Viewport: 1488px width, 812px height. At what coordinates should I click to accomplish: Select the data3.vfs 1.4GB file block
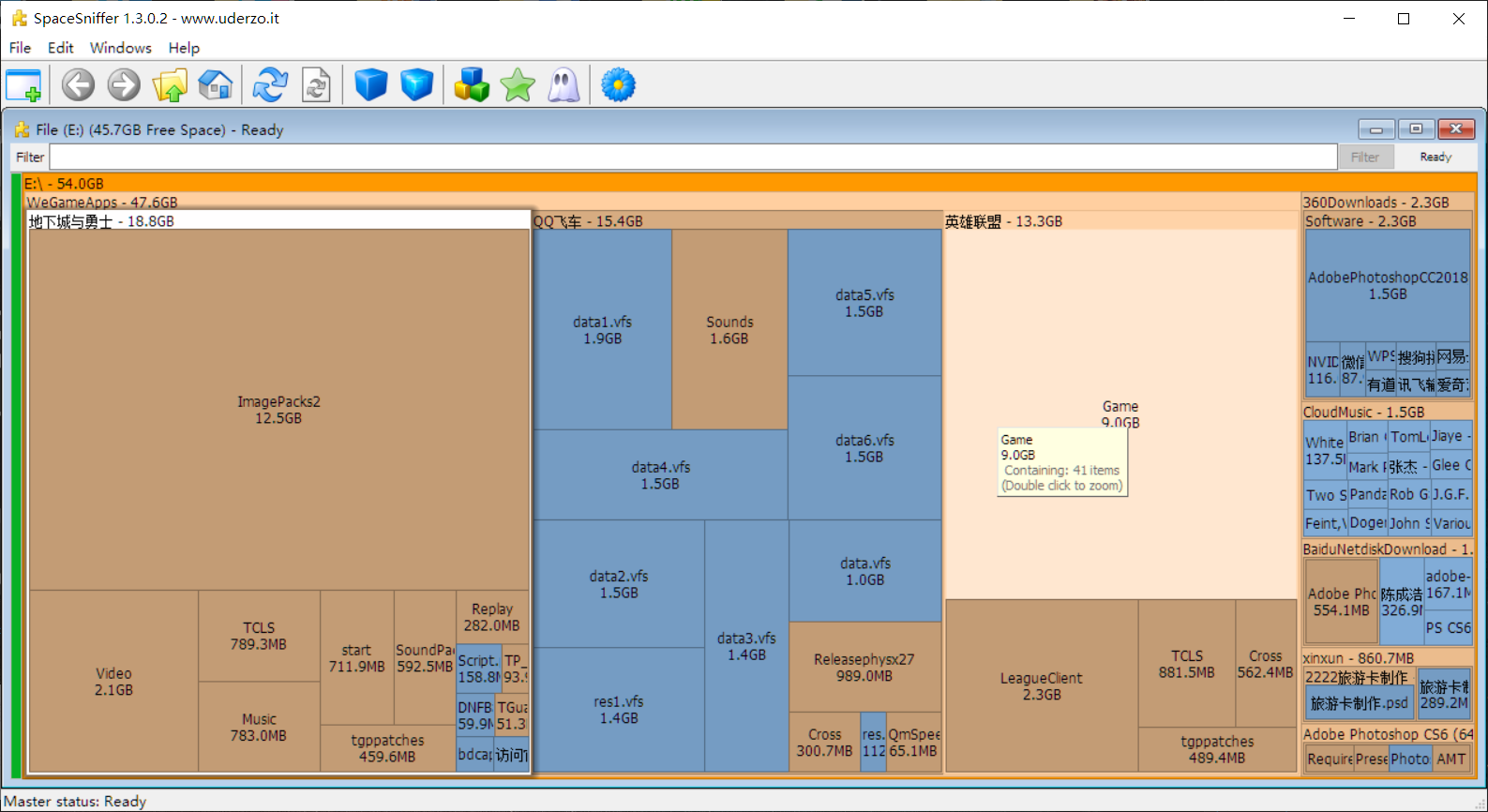[746, 646]
